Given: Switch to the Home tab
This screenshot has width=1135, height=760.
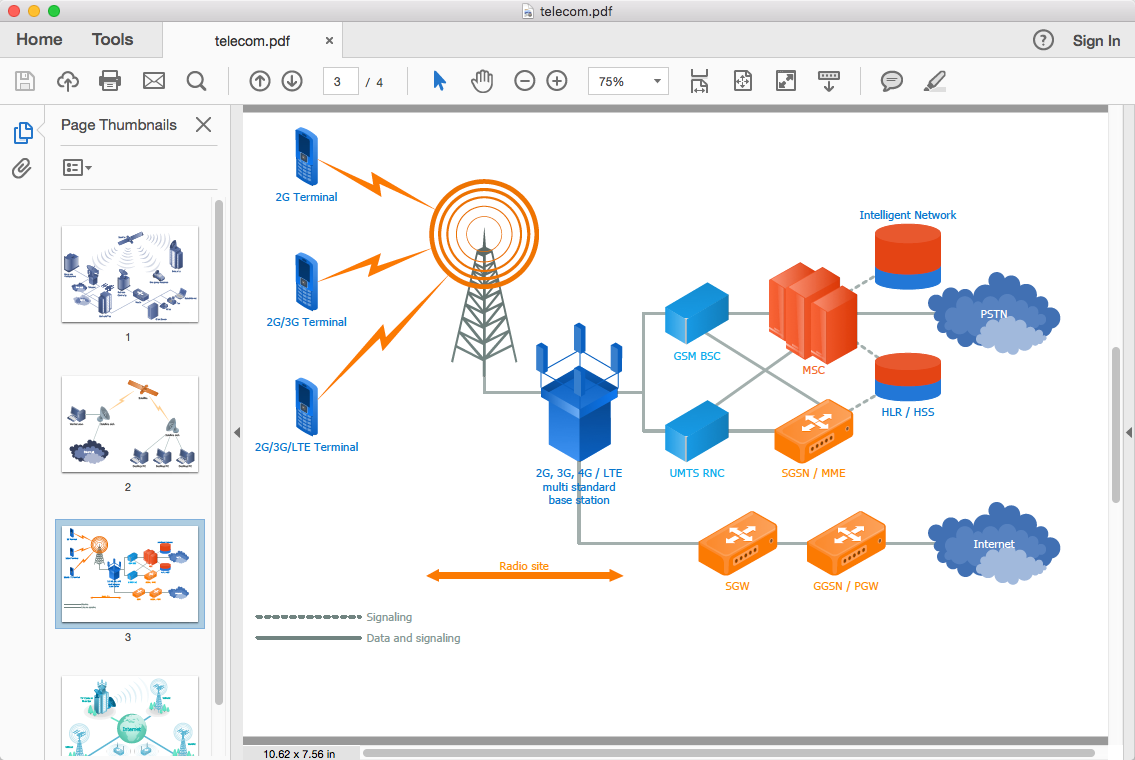Looking at the screenshot, I should coord(39,40).
